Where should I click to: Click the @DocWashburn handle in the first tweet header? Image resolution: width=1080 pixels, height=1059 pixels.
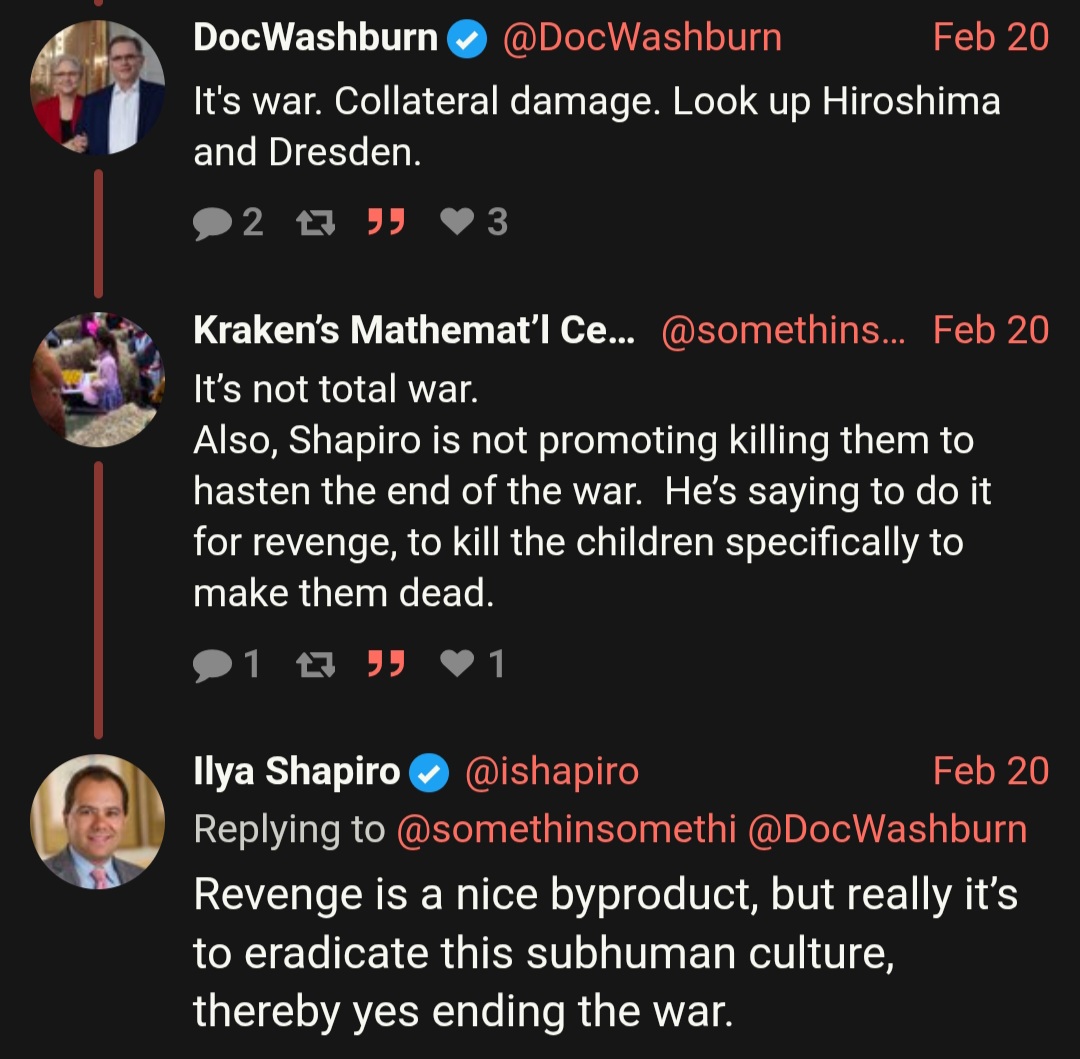pyautogui.click(x=642, y=38)
